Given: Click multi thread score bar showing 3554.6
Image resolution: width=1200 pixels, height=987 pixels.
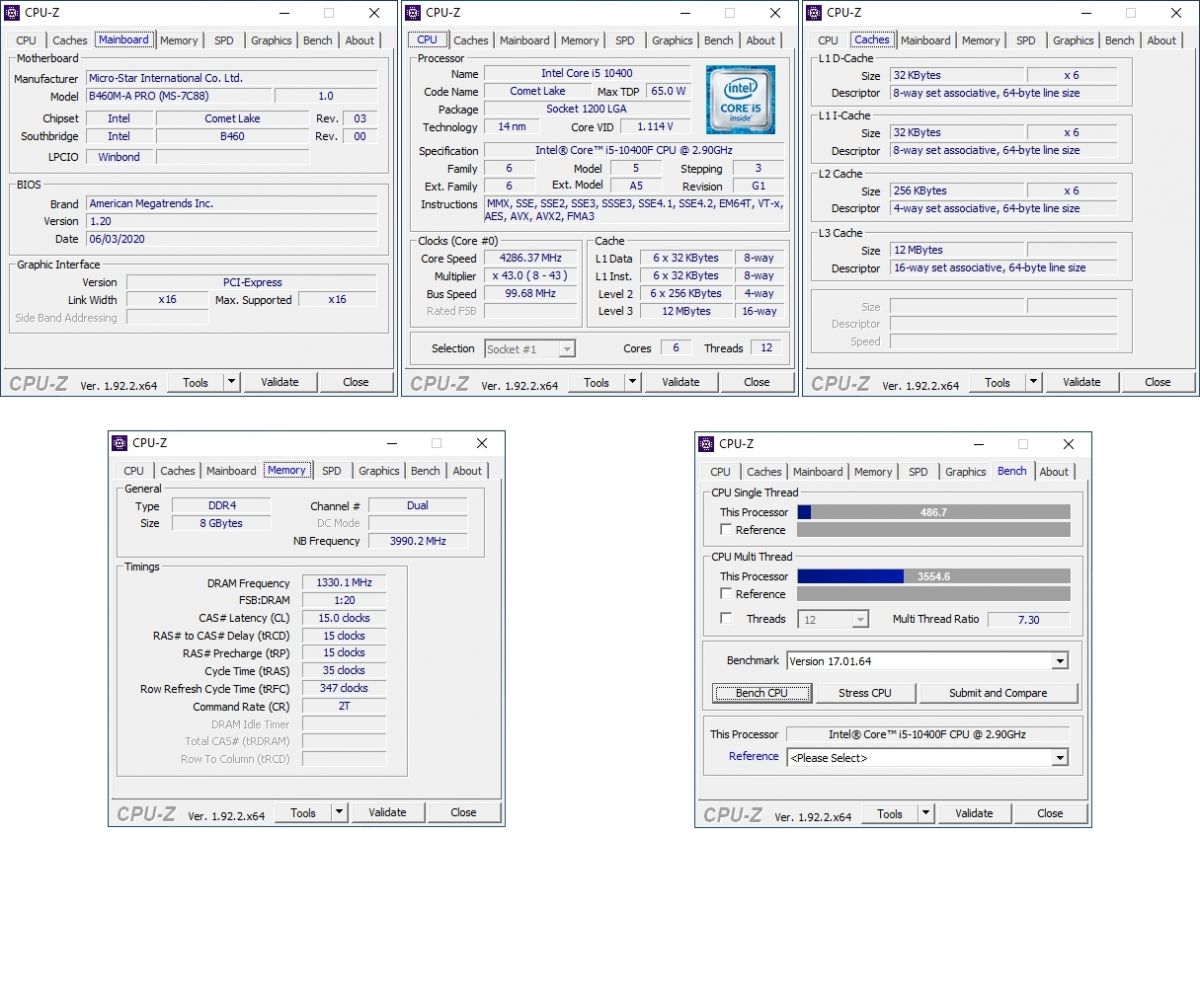Looking at the screenshot, I should pyautogui.click(x=934, y=576).
